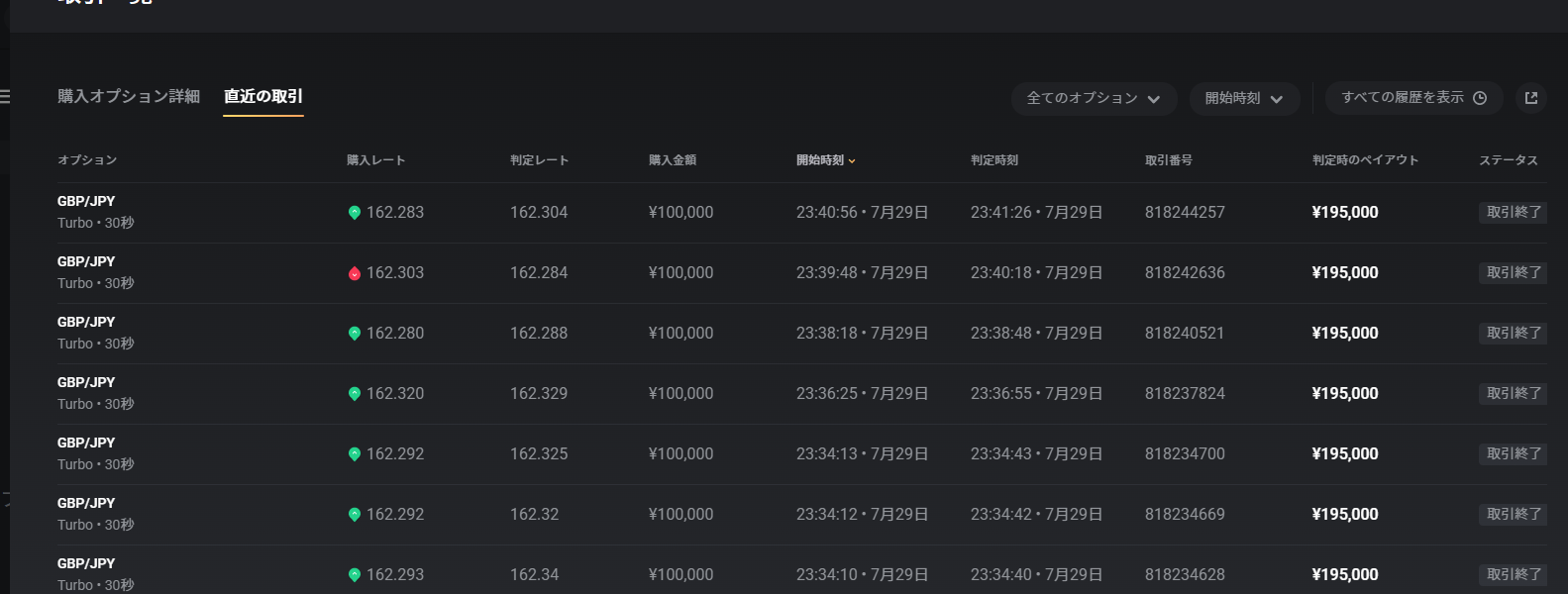This screenshot has width=1568, height=594.
Task: Click green up-arrow icon beside 162.283
Action: (x=355, y=213)
